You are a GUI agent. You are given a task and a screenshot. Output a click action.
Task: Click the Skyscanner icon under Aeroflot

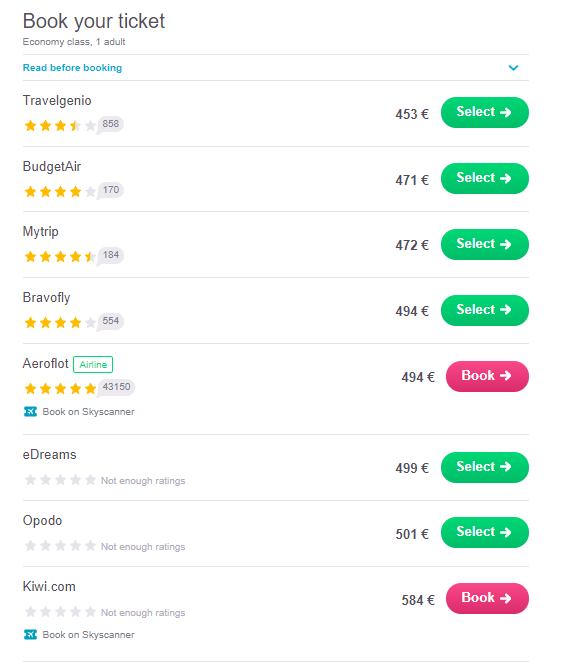click(x=30, y=412)
